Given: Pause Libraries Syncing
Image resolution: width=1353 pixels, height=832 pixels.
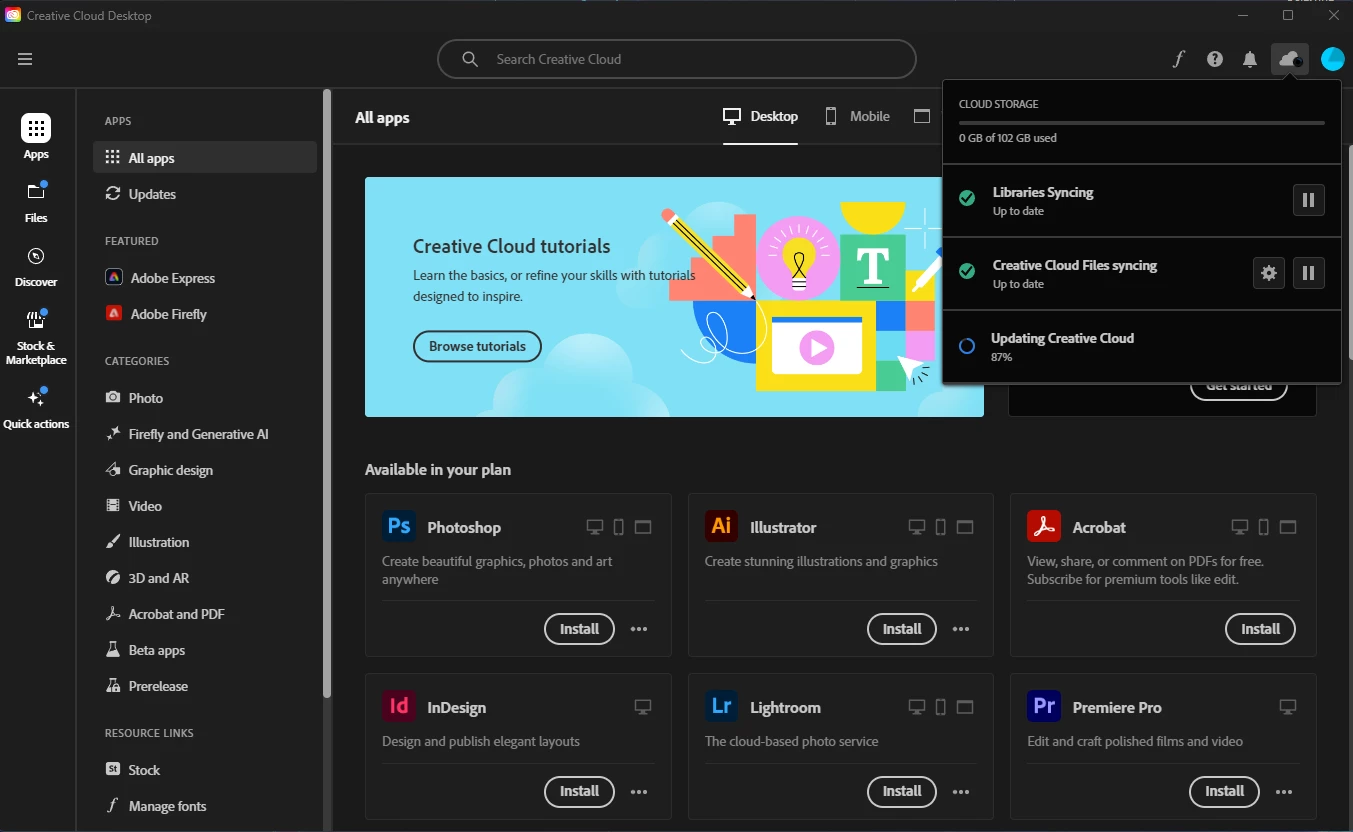Looking at the screenshot, I should point(1309,200).
